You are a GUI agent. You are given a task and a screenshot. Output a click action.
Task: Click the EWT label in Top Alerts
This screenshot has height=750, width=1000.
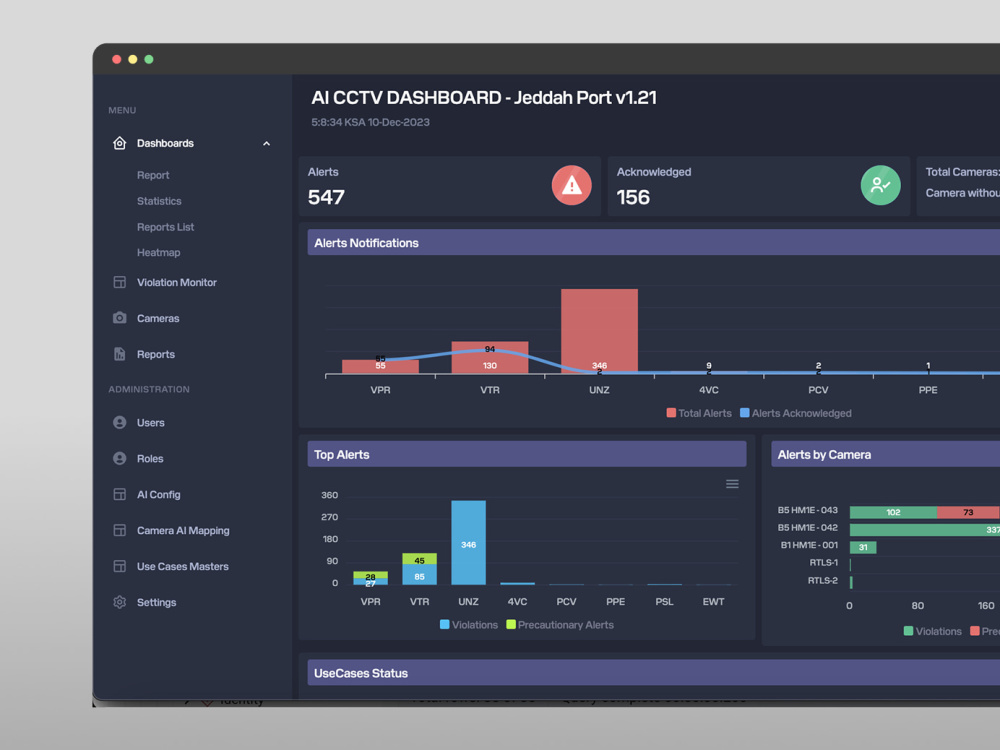pos(713,601)
